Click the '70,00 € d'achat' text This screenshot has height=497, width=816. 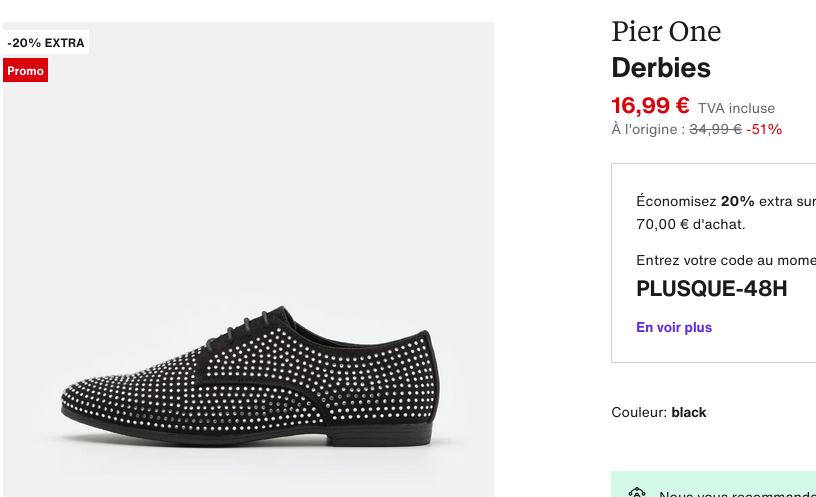pos(691,224)
